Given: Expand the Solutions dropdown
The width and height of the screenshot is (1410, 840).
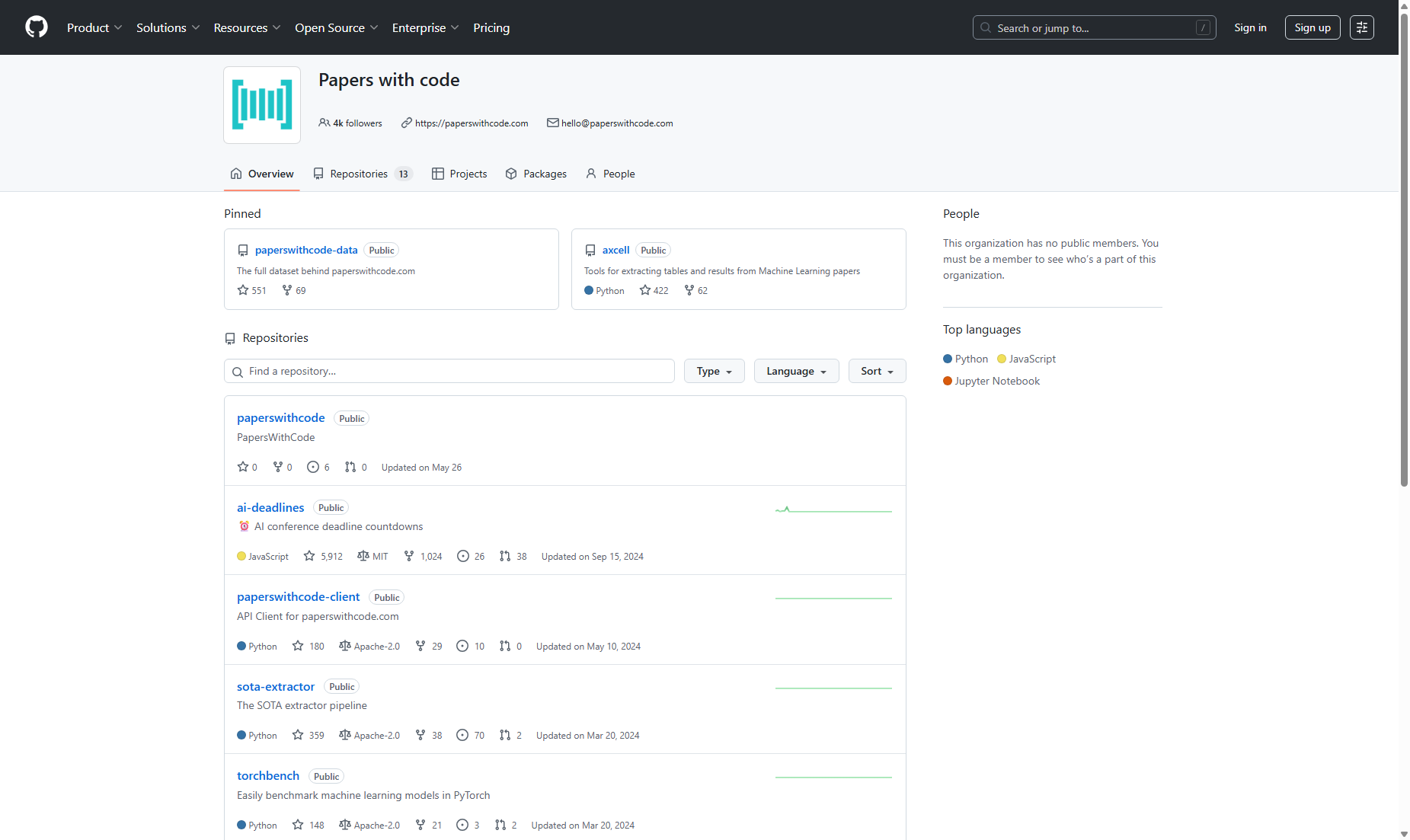Looking at the screenshot, I should pos(168,27).
